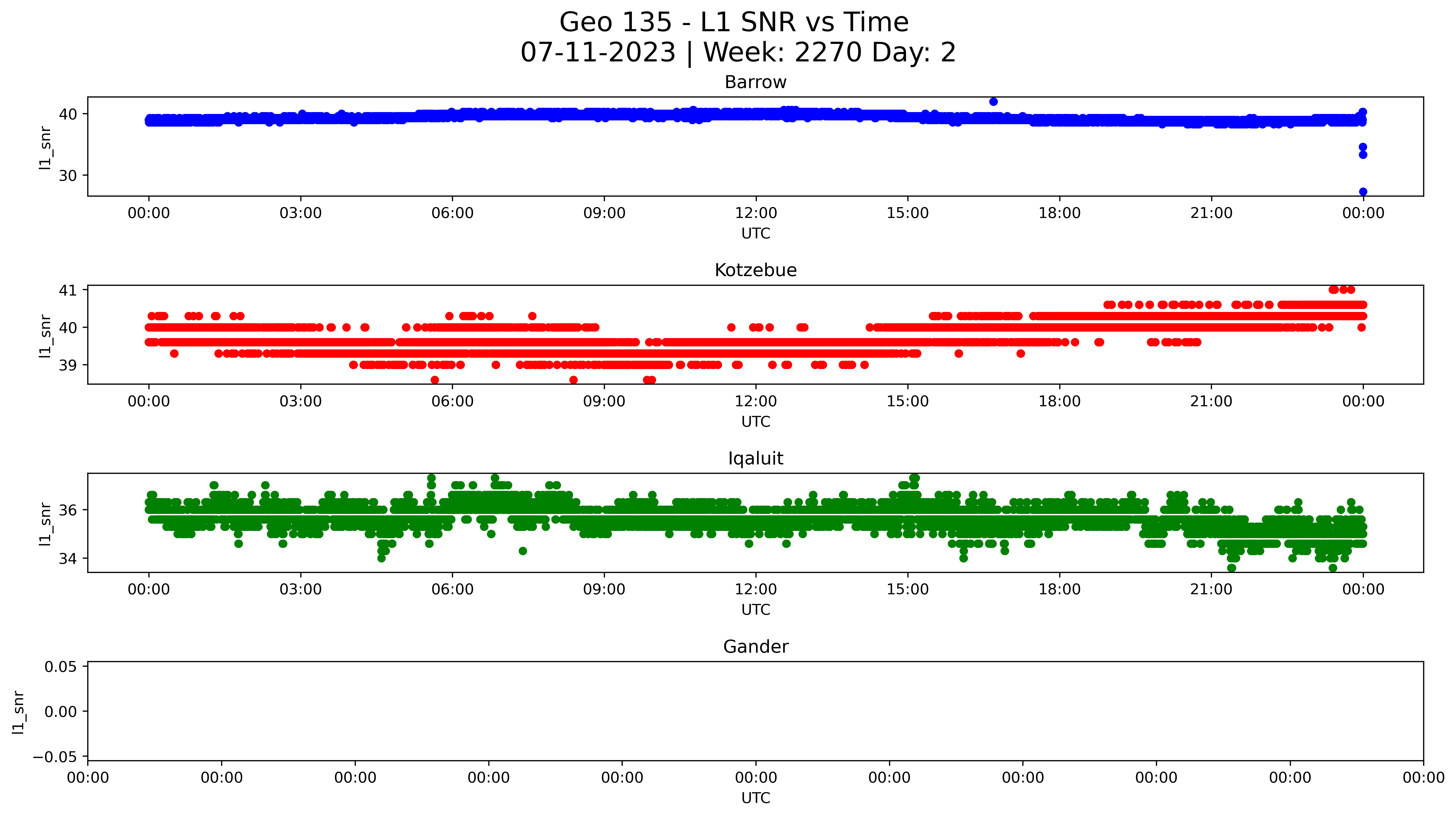Click the 41 y-tick label on Kotzebue plot
The image size is (1456, 817).
coord(68,291)
